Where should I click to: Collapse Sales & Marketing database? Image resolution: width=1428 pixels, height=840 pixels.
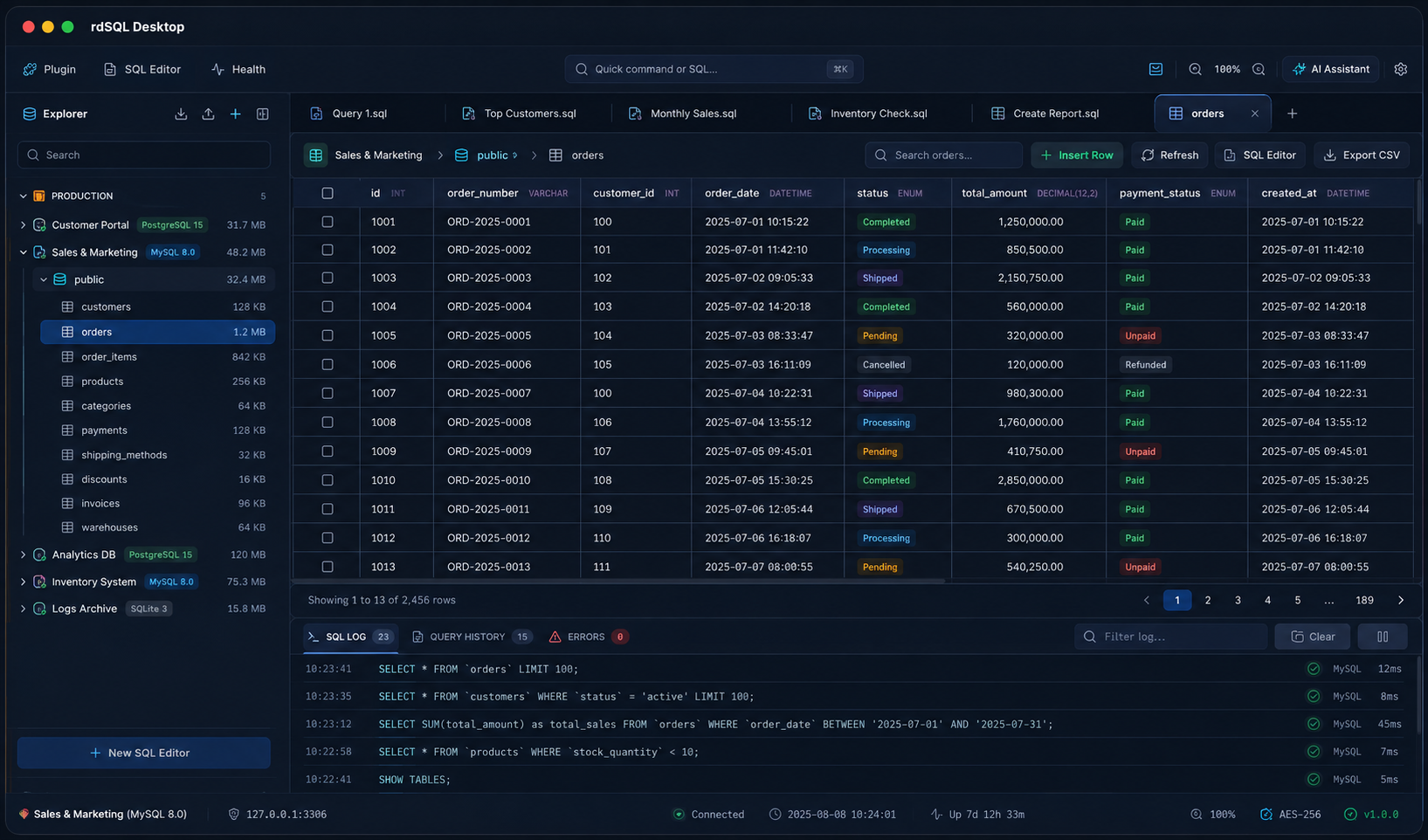point(23,252)
